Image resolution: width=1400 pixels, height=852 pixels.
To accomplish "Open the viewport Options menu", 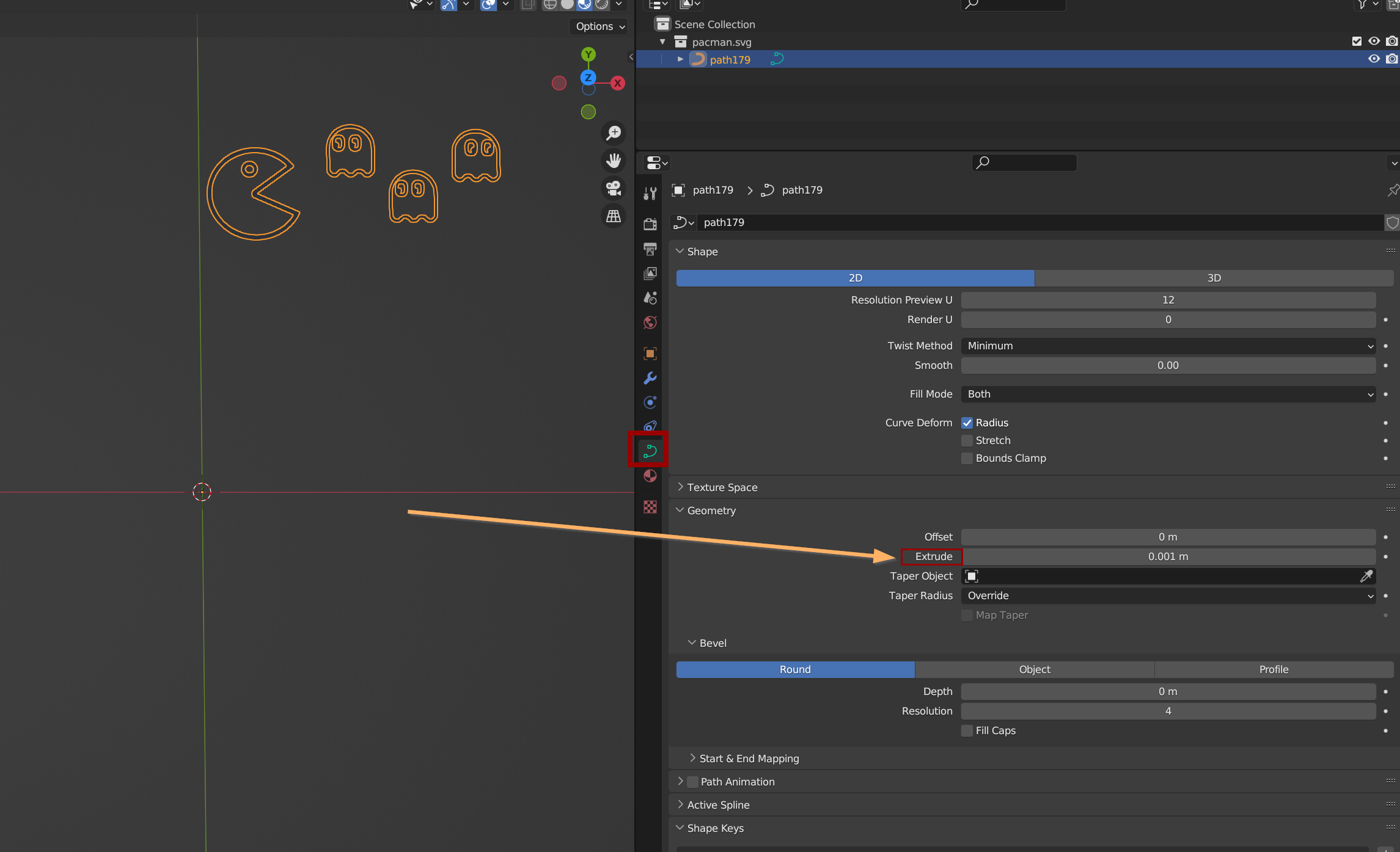I will pos(599,26).
